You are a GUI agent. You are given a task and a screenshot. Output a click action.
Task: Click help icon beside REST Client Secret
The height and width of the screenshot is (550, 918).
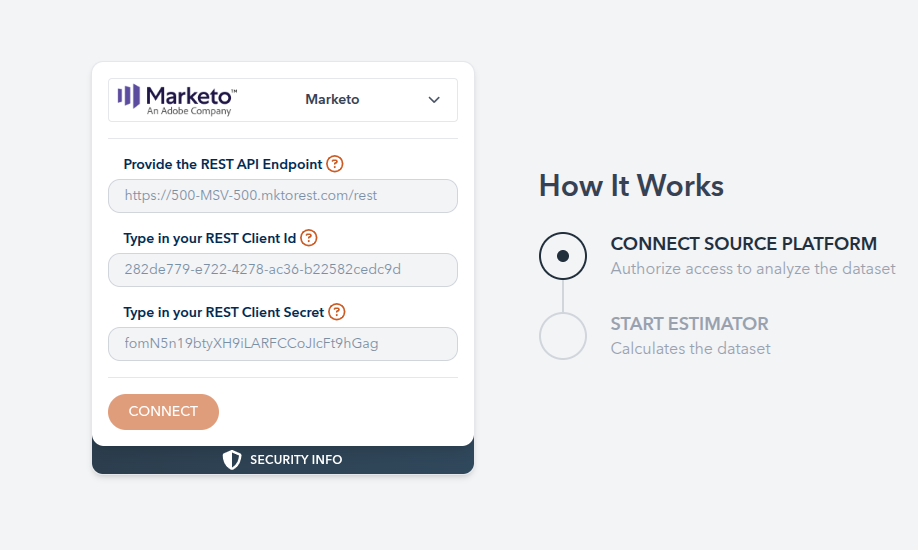(337, 312)
